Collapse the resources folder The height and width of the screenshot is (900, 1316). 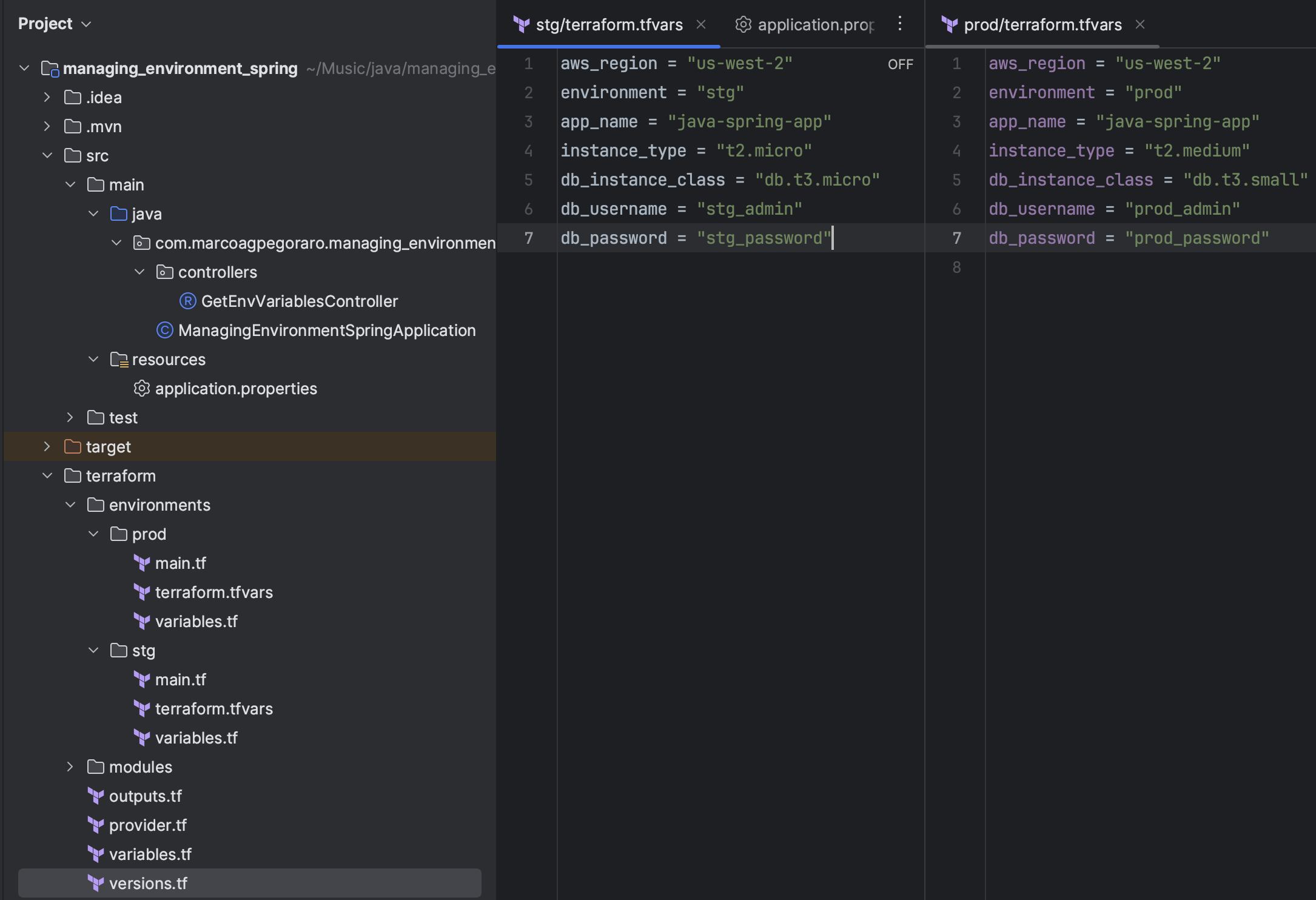[x=93, y=359]
